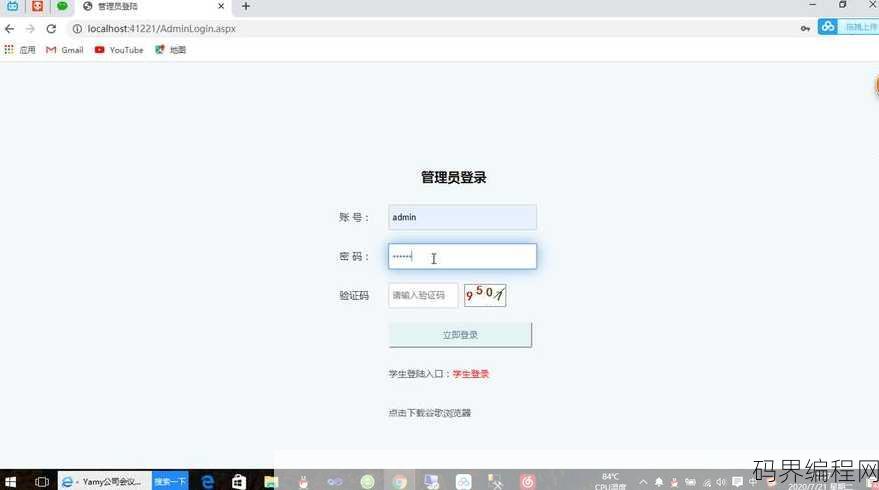
Task: Click the 搜索一下 search button in taskbar
Action: click(x=170, y=482)
